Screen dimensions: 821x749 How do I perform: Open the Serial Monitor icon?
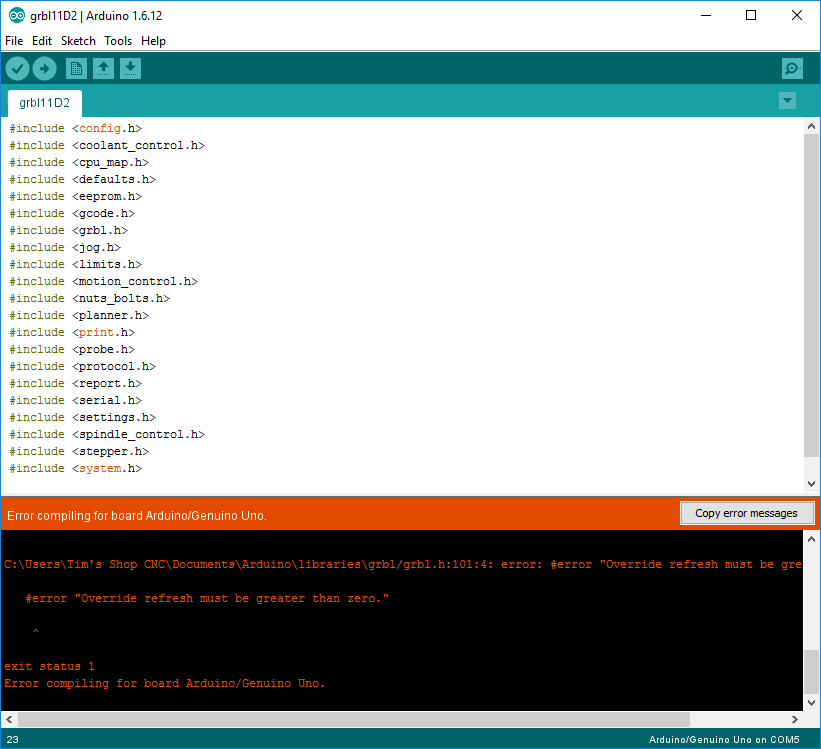(x=792, y=69)
